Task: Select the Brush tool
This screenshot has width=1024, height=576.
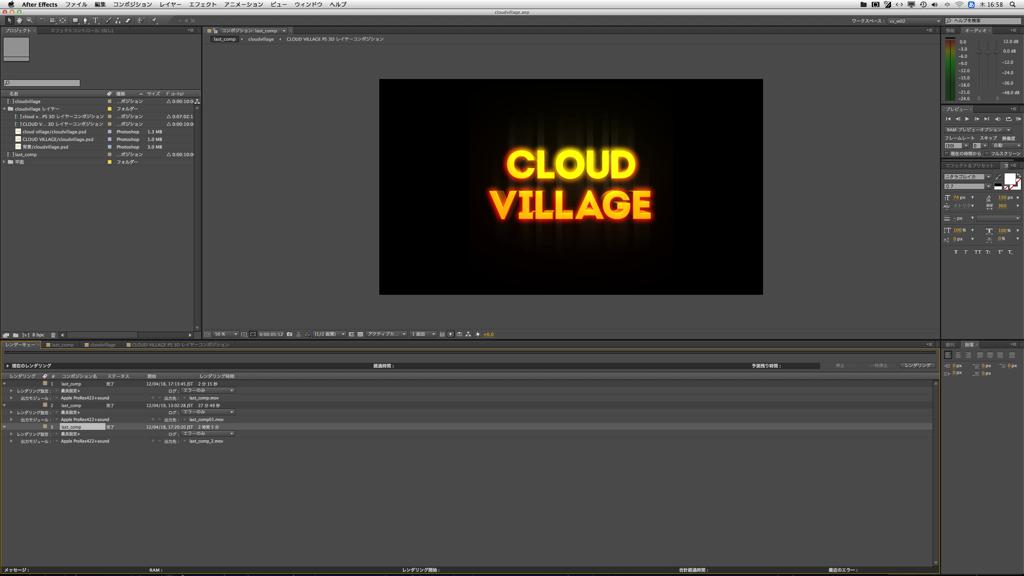Action: pyautogui.click(x=108, y=20)
